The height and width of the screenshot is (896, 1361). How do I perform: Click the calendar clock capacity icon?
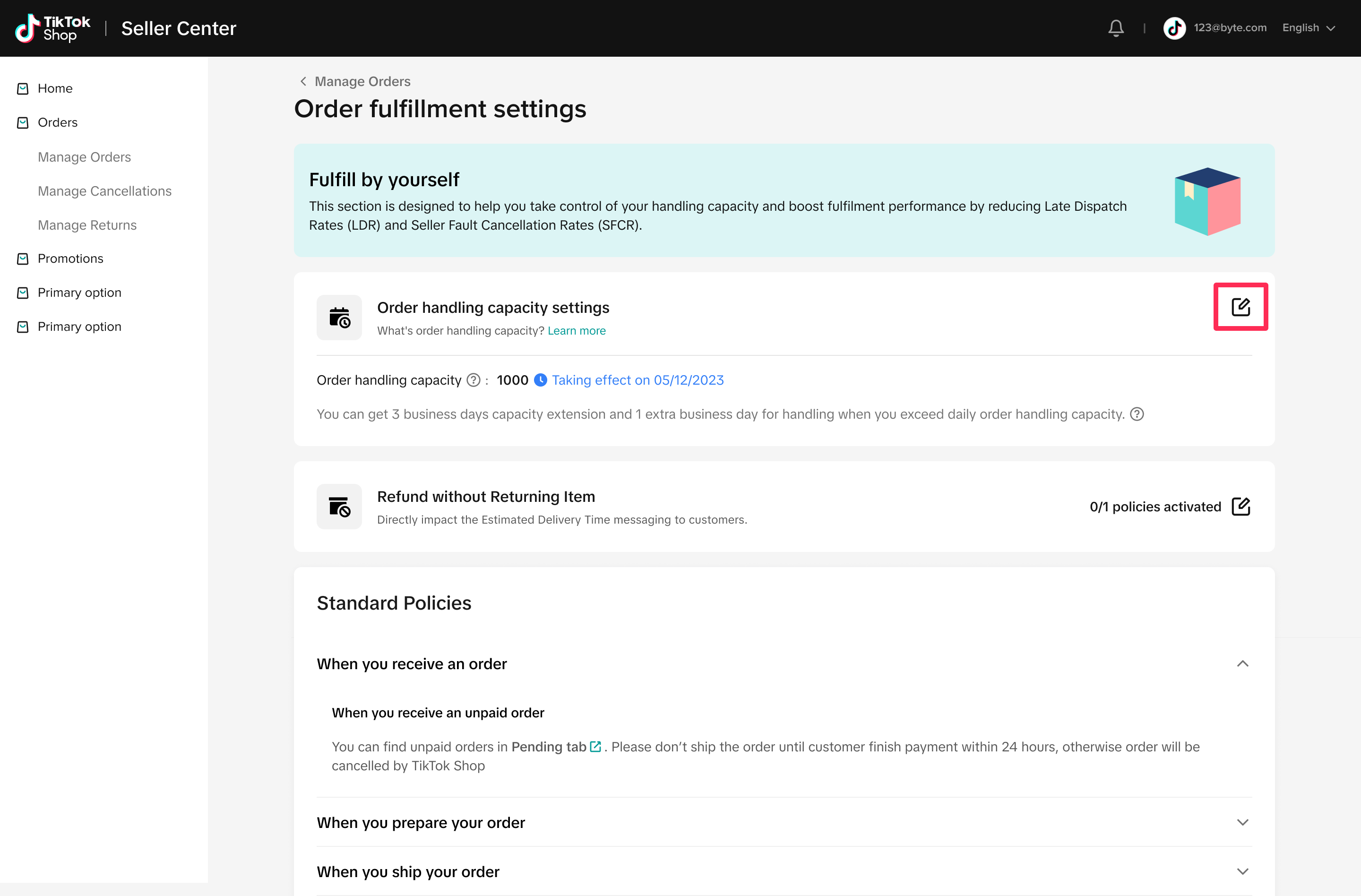pyautogui.click(x=339, y=318)
